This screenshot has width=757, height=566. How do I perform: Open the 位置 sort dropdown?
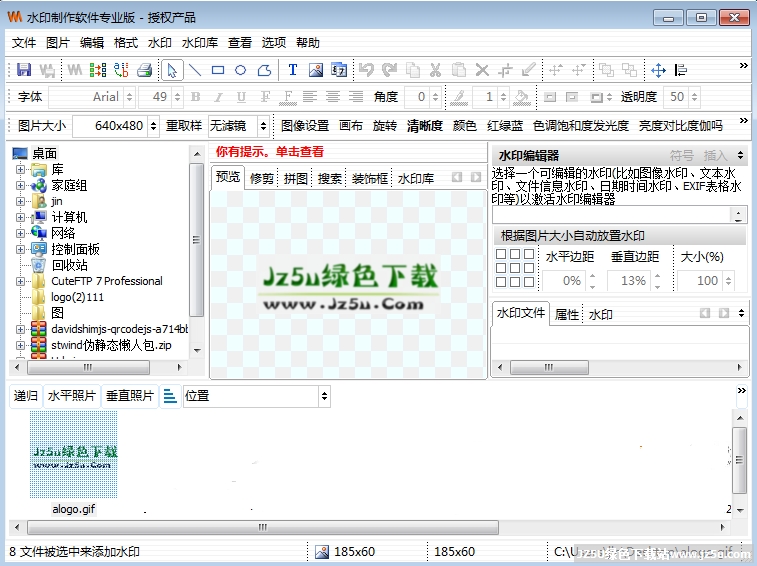[324, 396]
